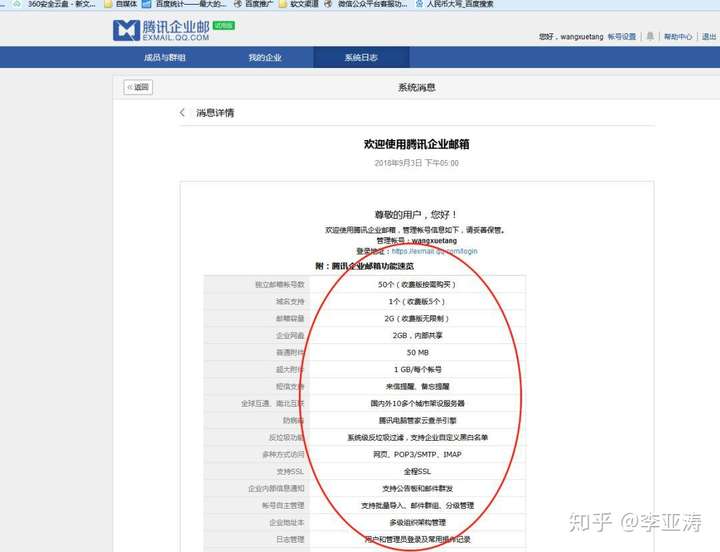Viewport: 720px width, 552px height.
Task: Click the 网页、POP3/SMTP、IMAP cell
Action: tap(417, 455)
